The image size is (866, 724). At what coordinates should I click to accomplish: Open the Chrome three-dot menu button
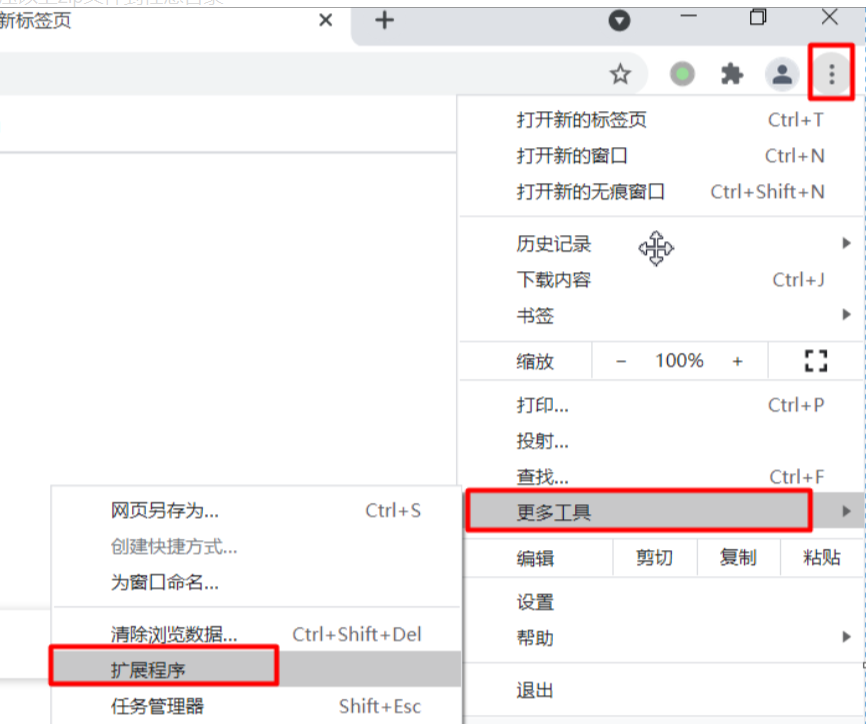tap(831, 73)
